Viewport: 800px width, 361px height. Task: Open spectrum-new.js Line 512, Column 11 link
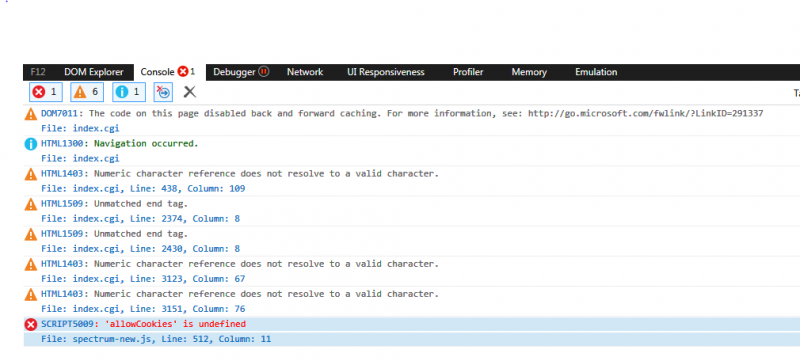pos(156,339)
